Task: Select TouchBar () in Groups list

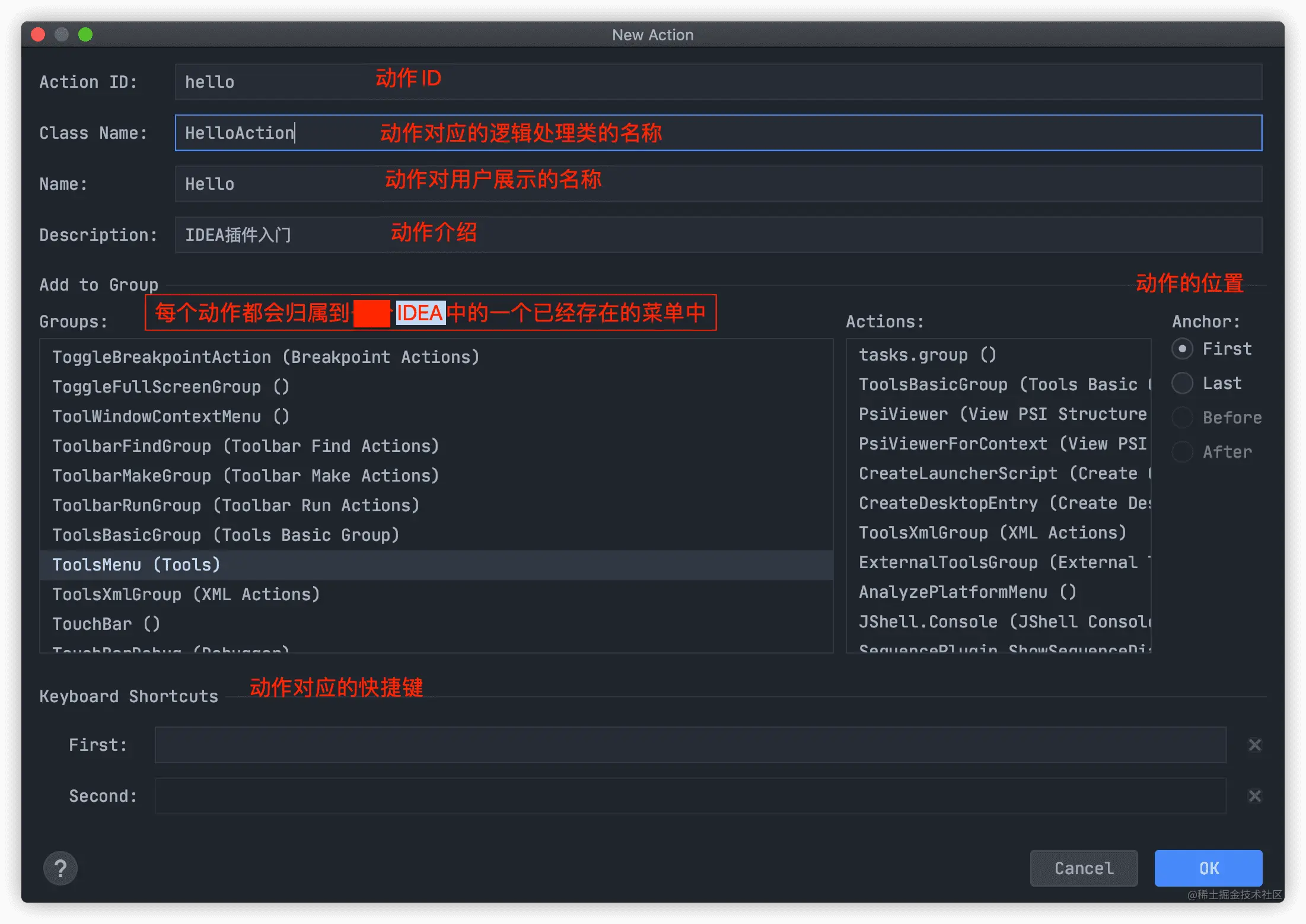Action: pos(437,624)
